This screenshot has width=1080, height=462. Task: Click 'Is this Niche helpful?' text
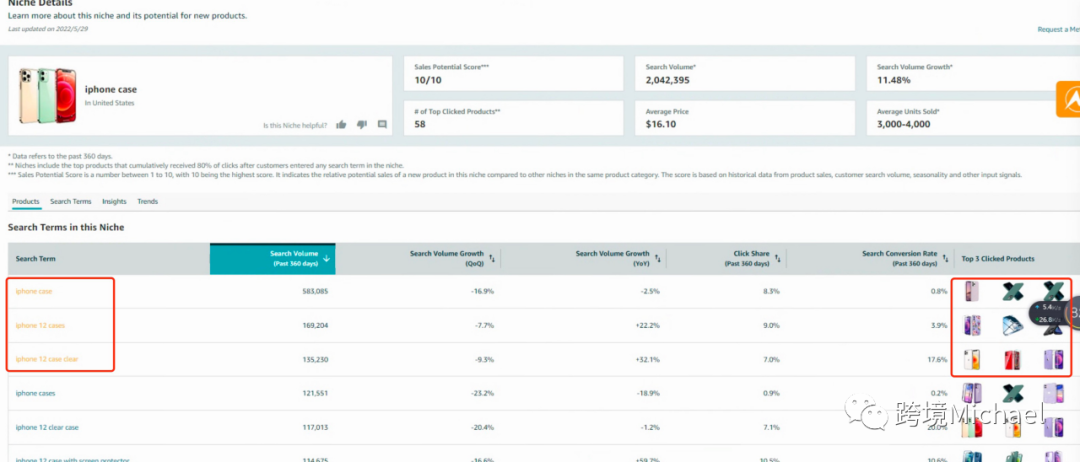coord(295,125)
